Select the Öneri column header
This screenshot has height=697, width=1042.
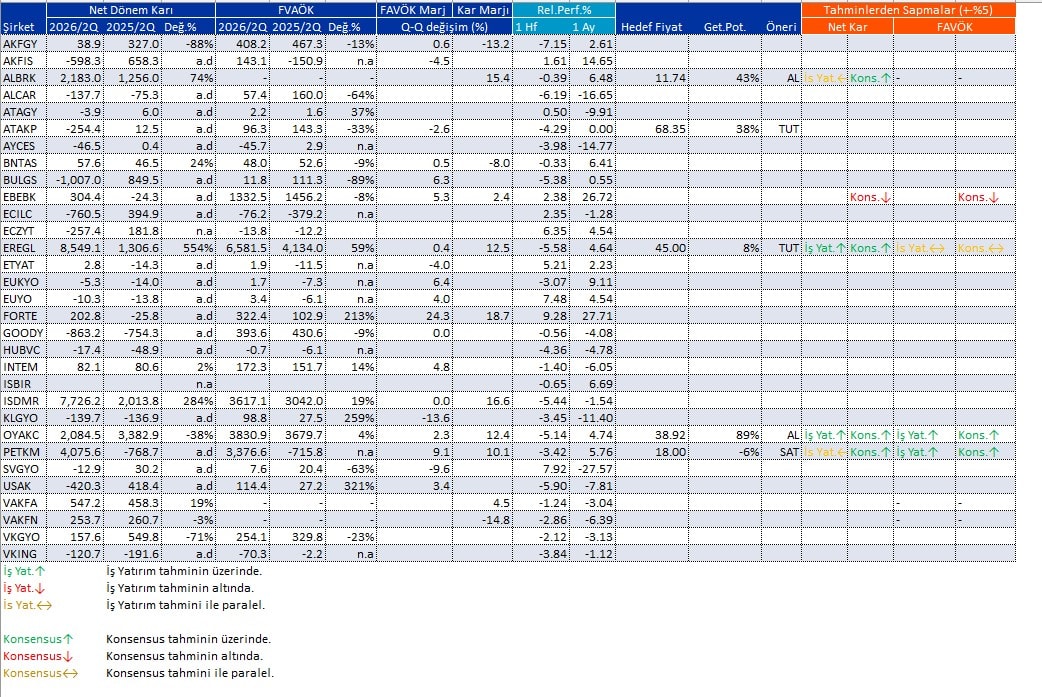click(781, 27)
